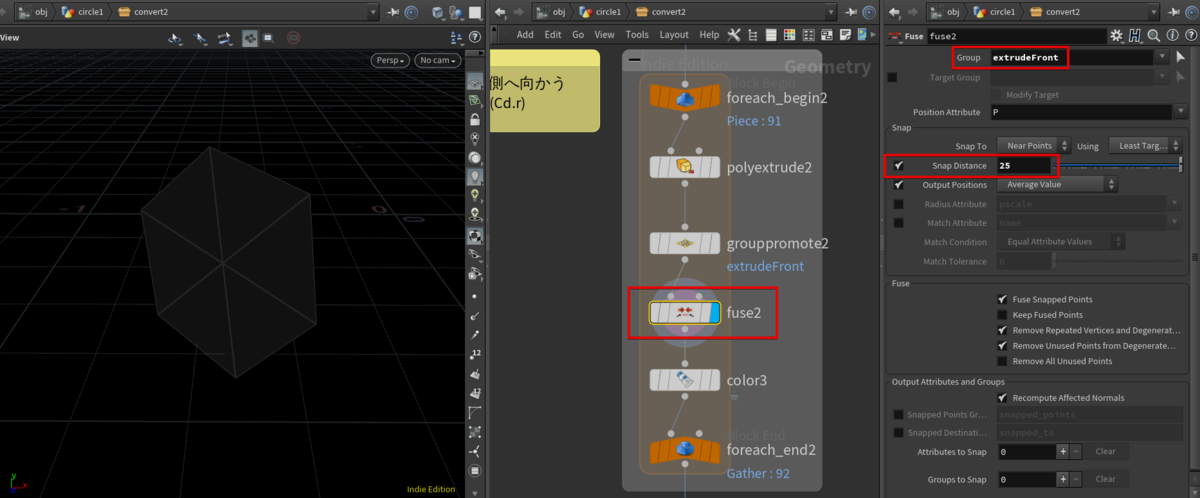Screen dimensions: 1200x498
Task: Open the network editor wrench tools icon
Action: coord(734,34)
